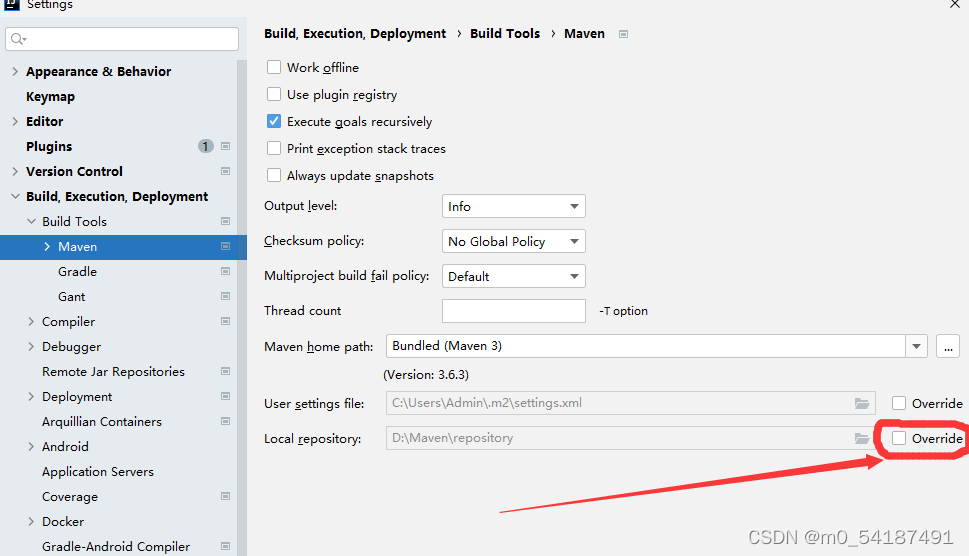Click project-level icon on the Maven row
969x556 pixels.
click(226, 246)
